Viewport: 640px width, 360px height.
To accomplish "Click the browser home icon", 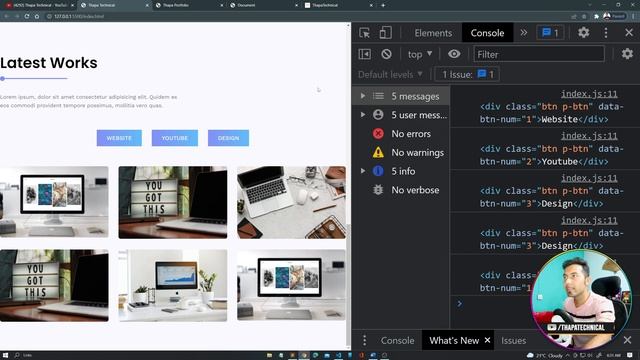I will [x=37, y=16].
